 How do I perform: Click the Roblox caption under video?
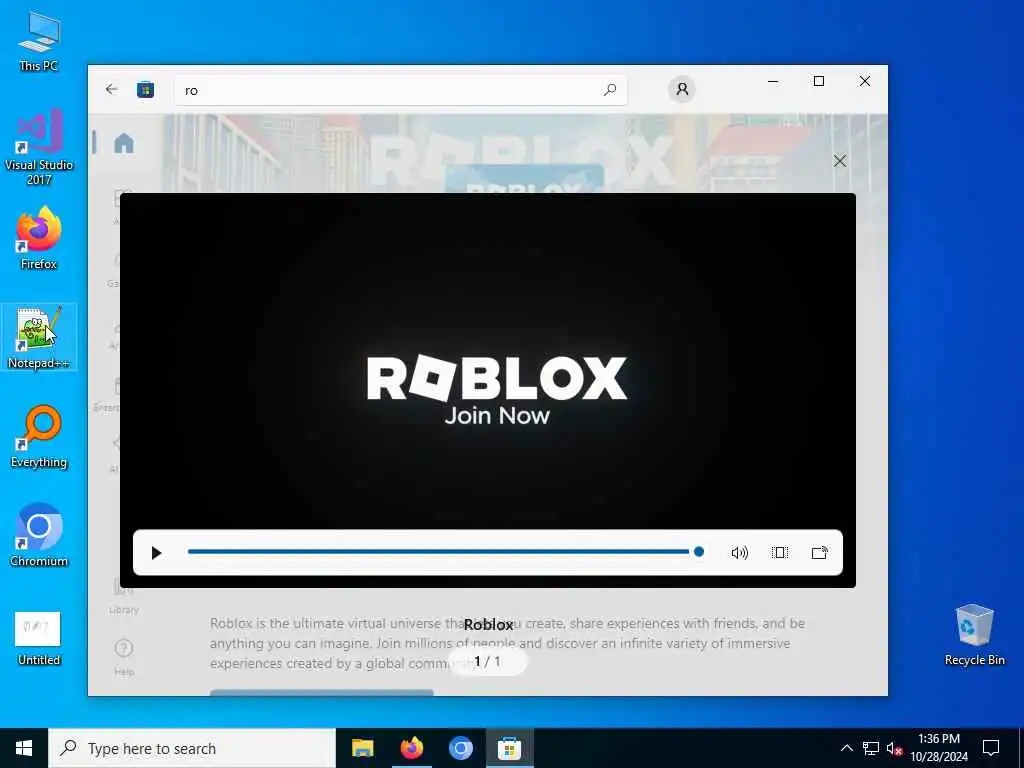point(488,625)
